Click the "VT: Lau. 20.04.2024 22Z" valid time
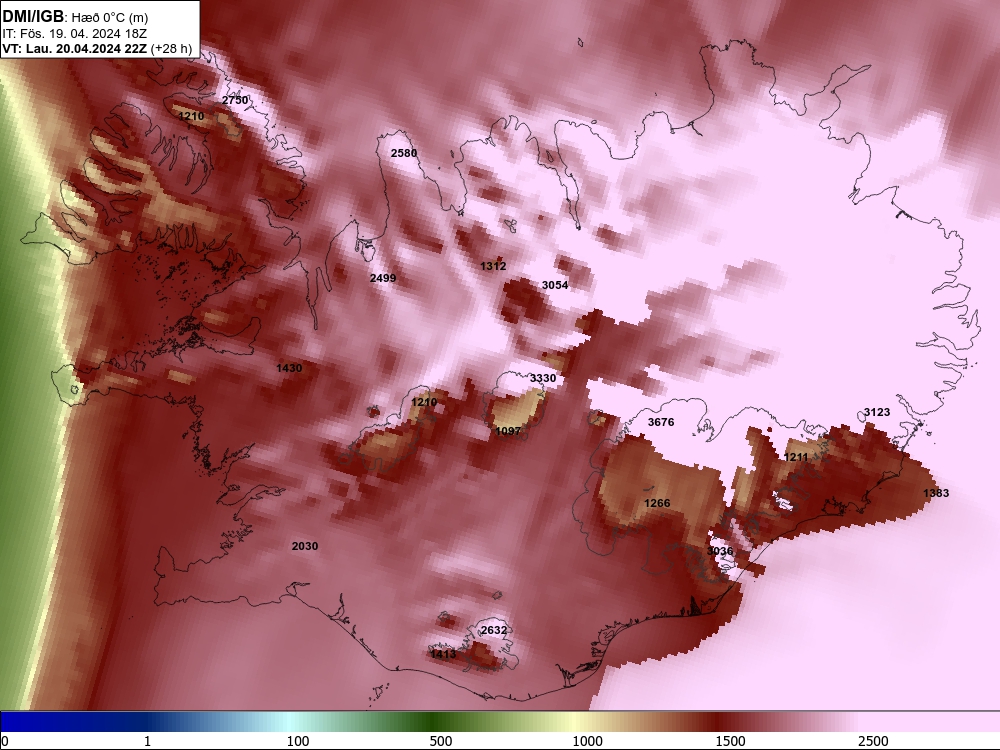The height and width of the screenshot is (750, 1000). (75, 48)
